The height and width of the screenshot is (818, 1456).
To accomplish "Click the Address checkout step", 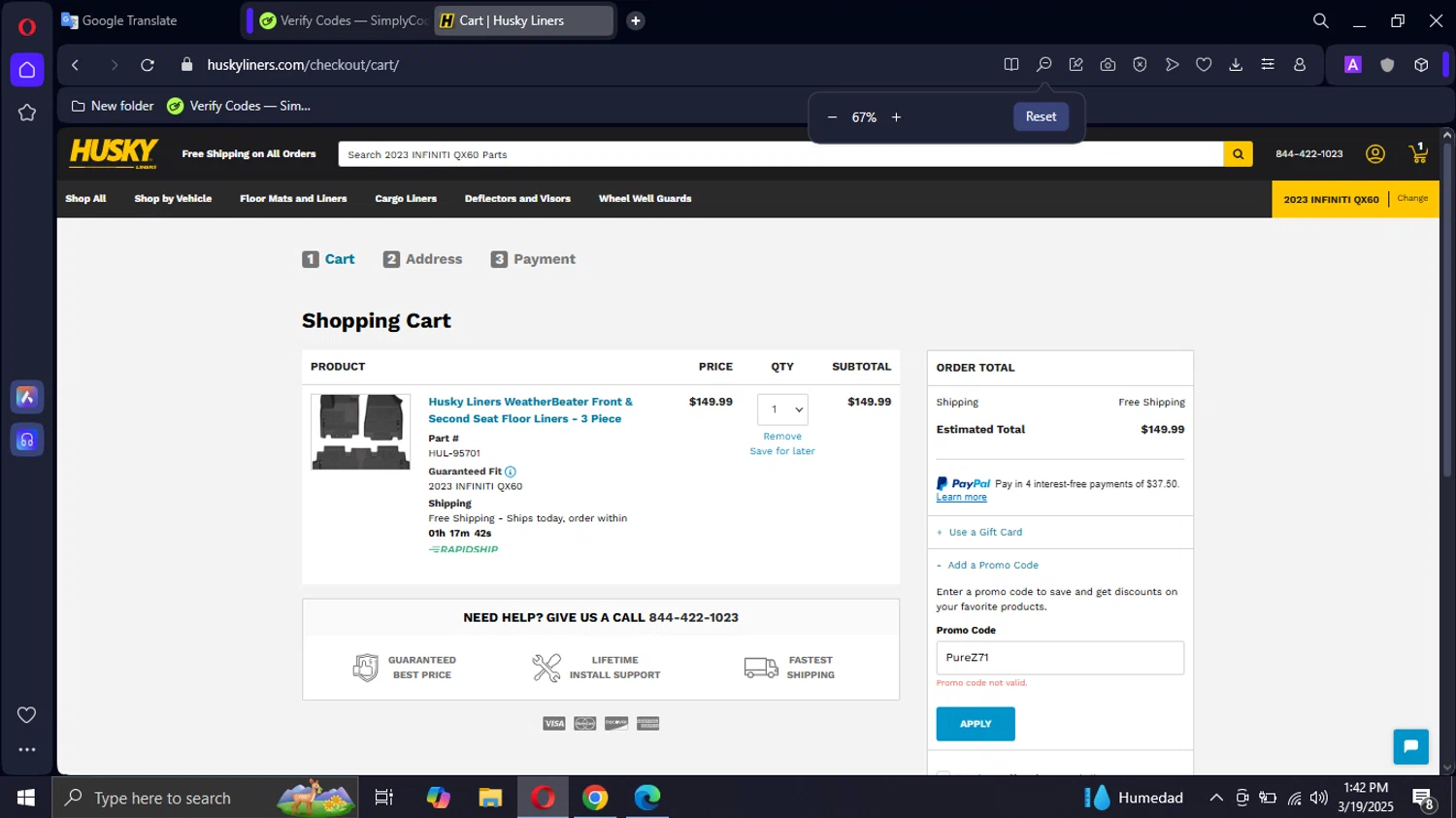I will [x=422, y=259].
